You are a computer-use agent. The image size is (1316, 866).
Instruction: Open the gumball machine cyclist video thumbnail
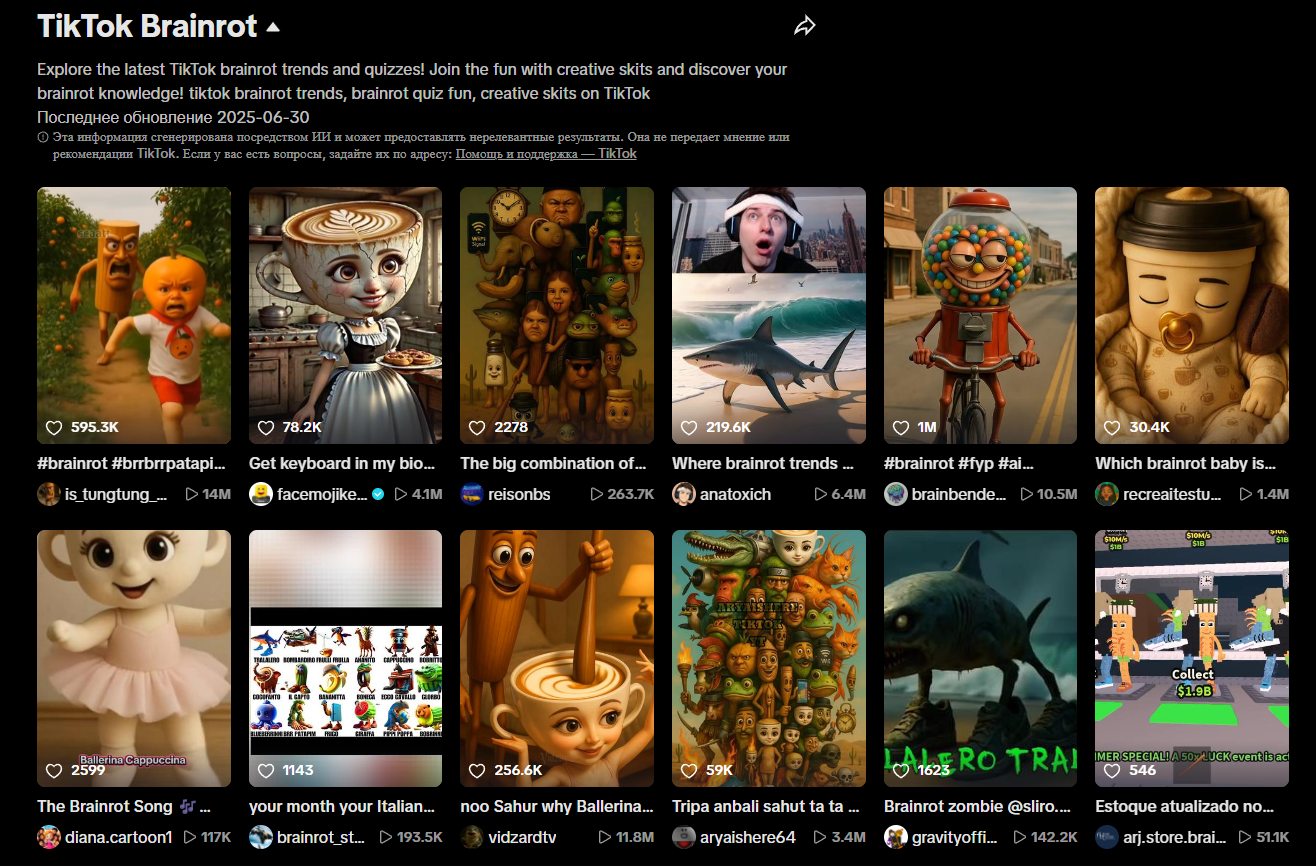[x=980, y=315]
